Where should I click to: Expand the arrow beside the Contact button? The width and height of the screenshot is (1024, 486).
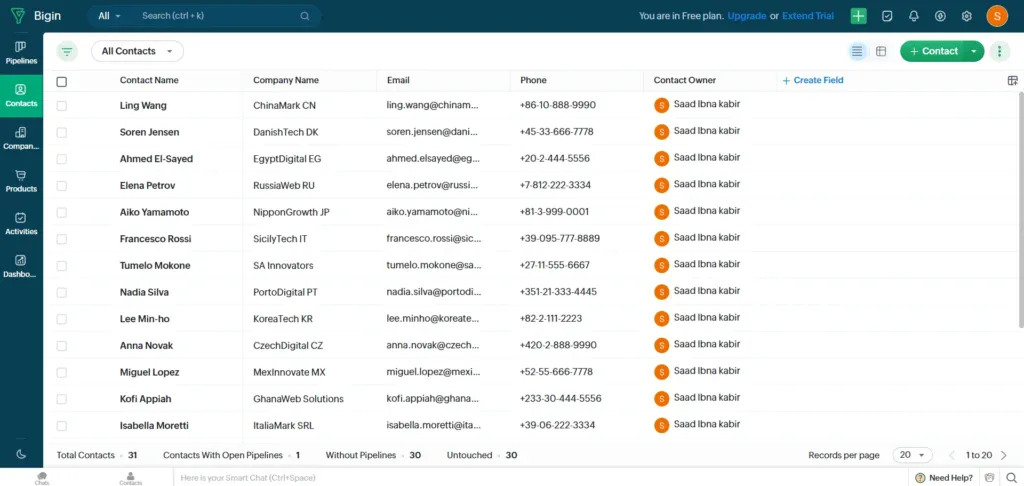(974, 51)
